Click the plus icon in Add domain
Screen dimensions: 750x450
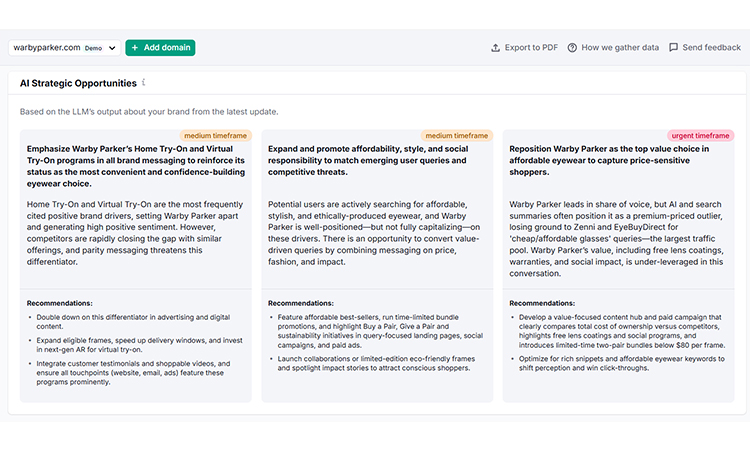pyautogui.click(x=135, y=48)
